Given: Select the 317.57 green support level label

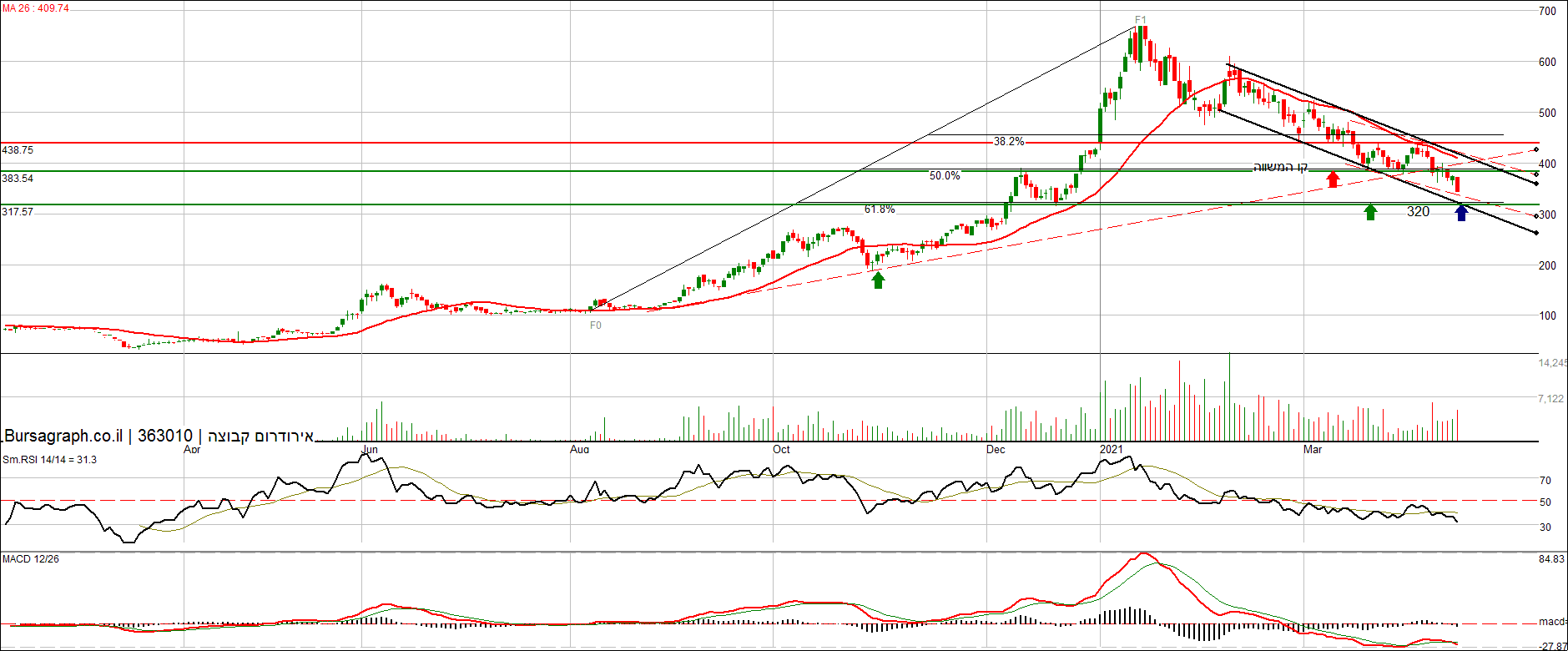Looking at the screenshot, I should coord(18,212).
